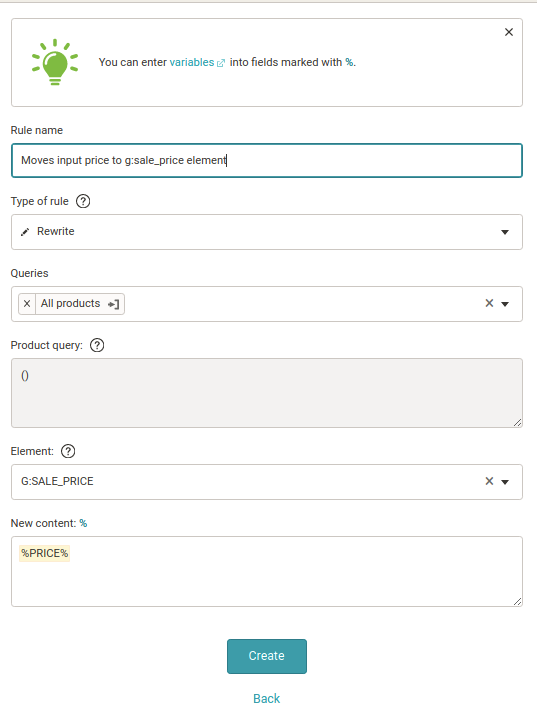Clear all selected queries
The width and height of the screenshot is (537, 720).
489,303
